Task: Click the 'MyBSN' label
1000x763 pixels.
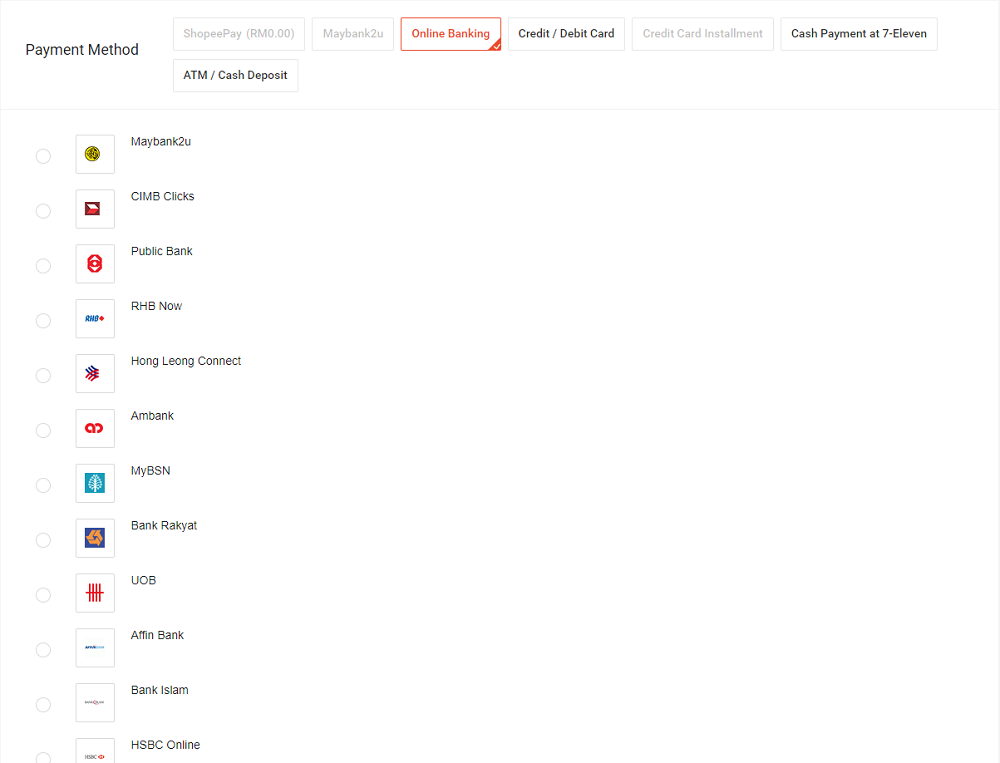Action: tap(151, 471)
